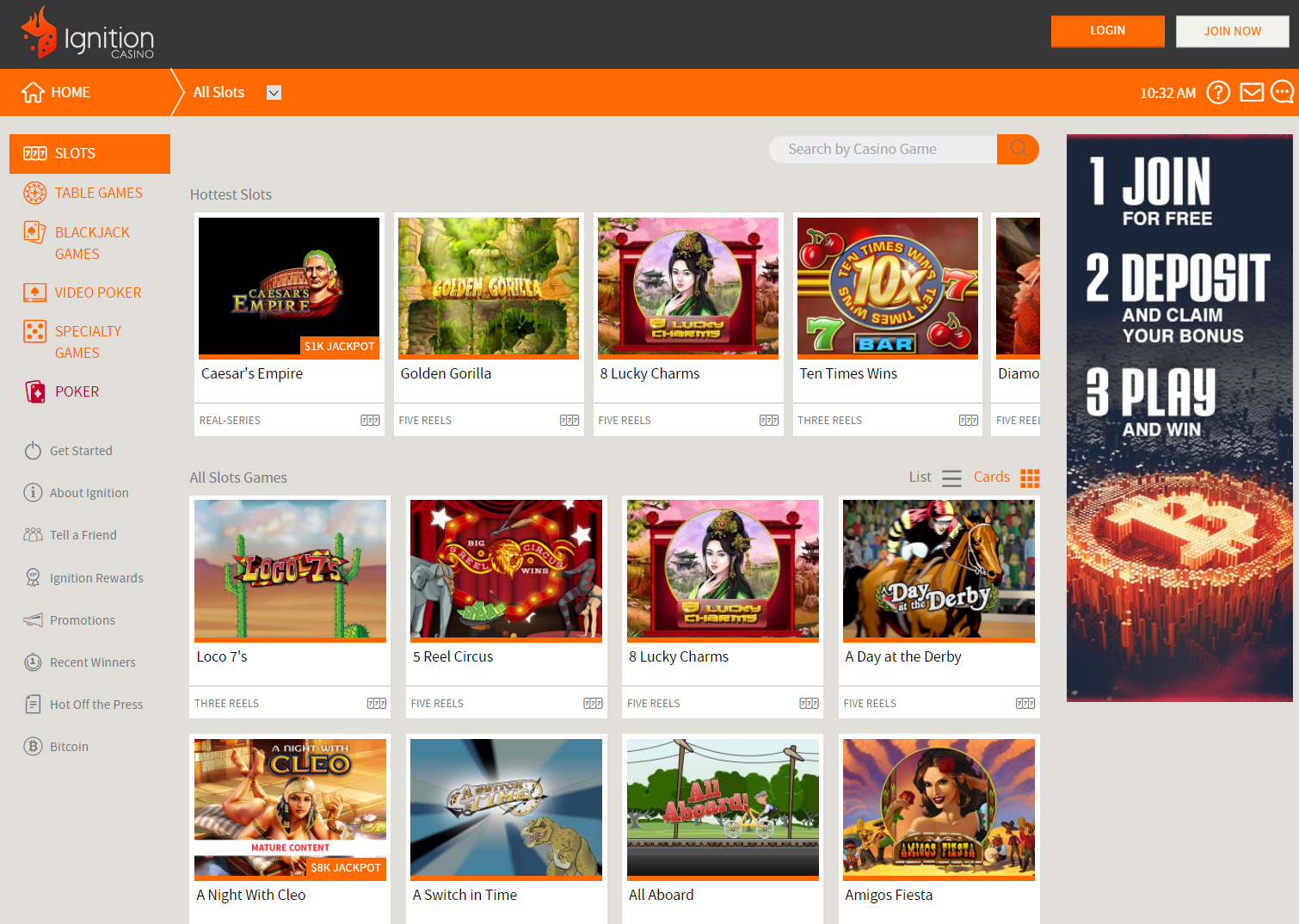Click slot icon on Golden Gorilla card

tap(569, 420)
